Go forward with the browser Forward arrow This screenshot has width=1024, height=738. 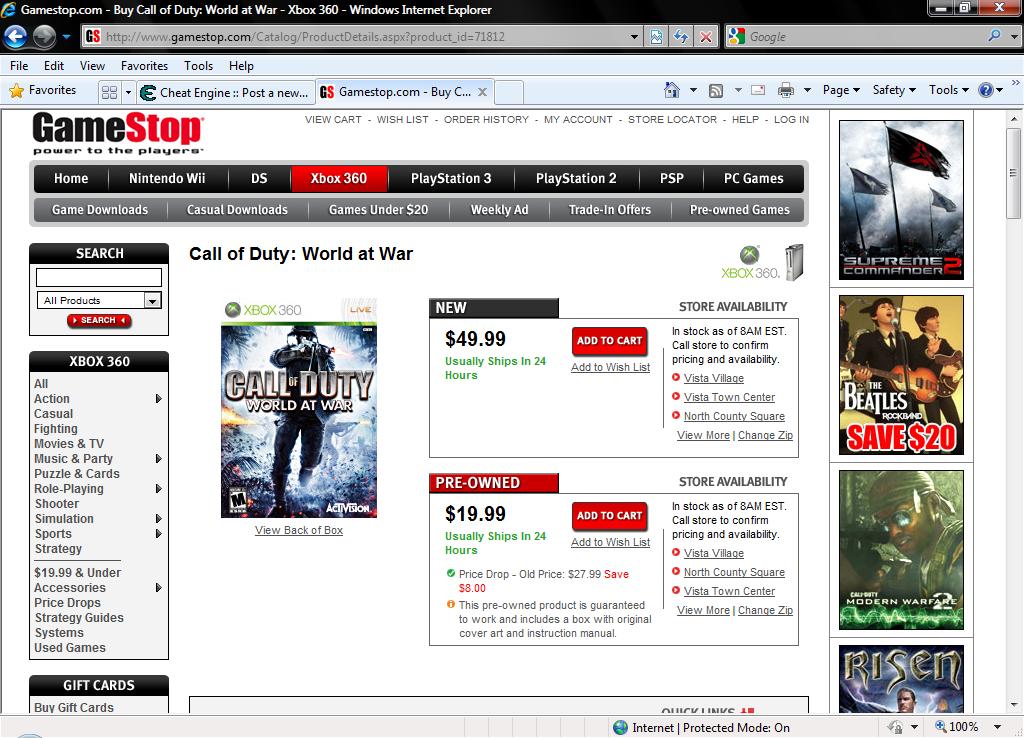click(44, 37)
